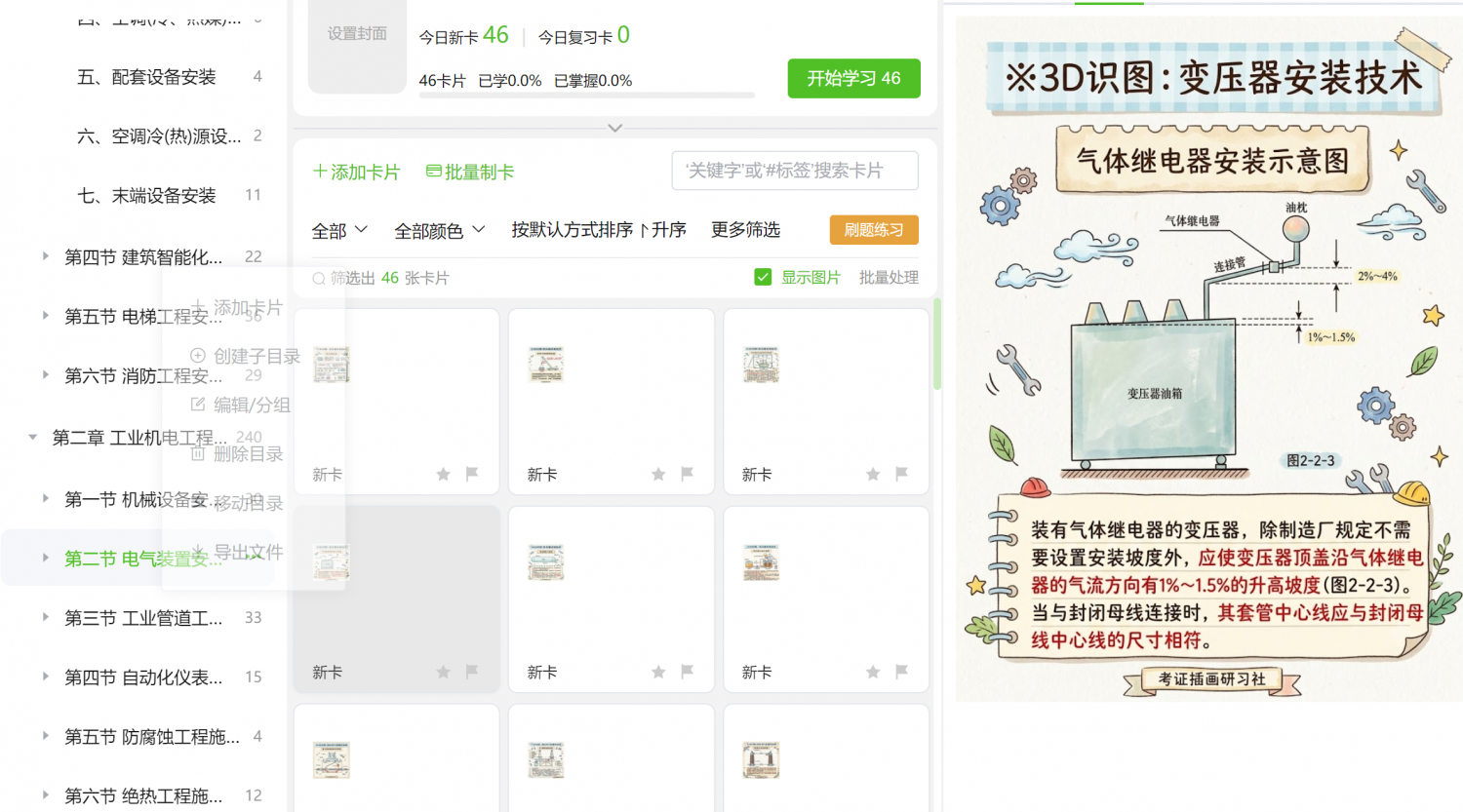Click the 批量制卡 batch create link
The width and height of the screenshot is (1463, 812).
coord(470,172)
